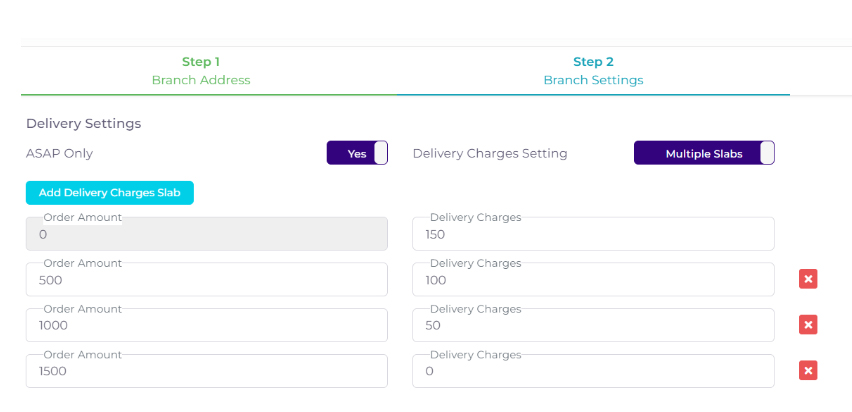Toggle the ASAP Only Yes switch
This screenshot has width=852, height=412.
[x=357, y=153]
